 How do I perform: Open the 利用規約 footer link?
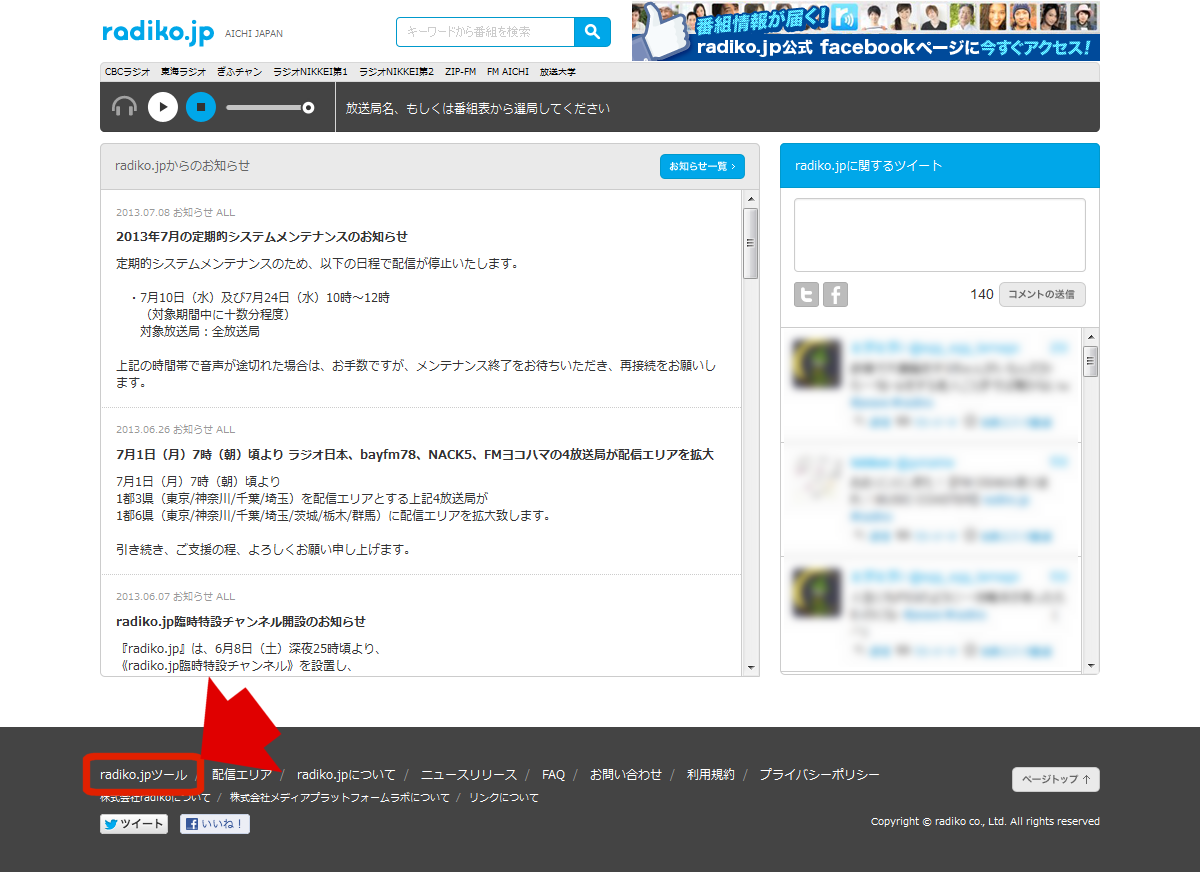pyautogui.click(x=711, y=775)
